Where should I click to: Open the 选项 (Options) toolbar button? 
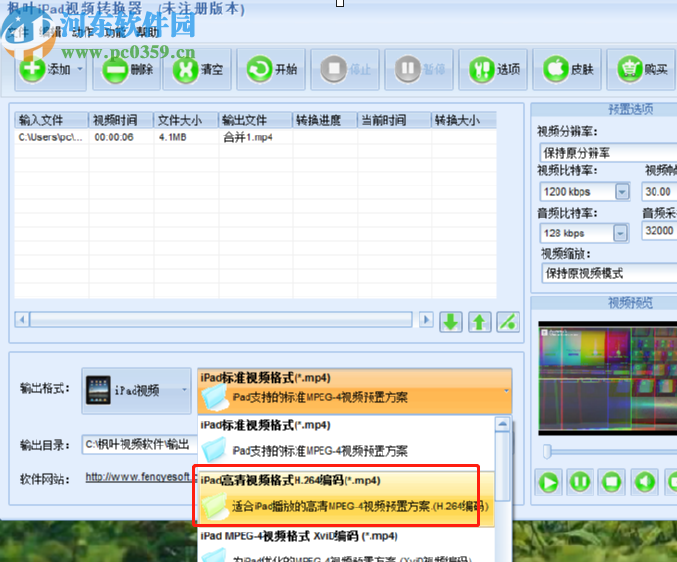tap(493, 69)
